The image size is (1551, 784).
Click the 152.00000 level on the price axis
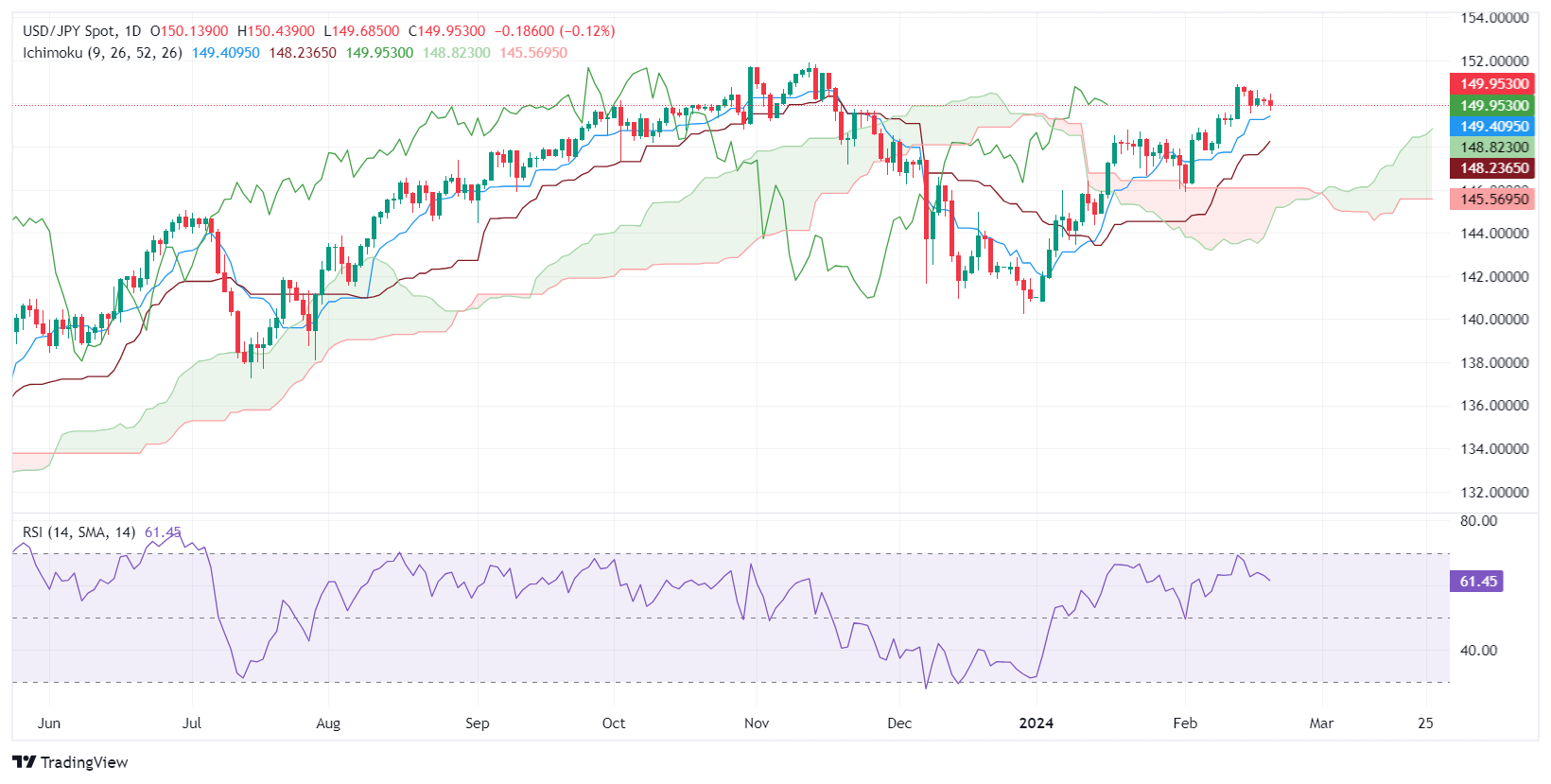pos(1494,61)
